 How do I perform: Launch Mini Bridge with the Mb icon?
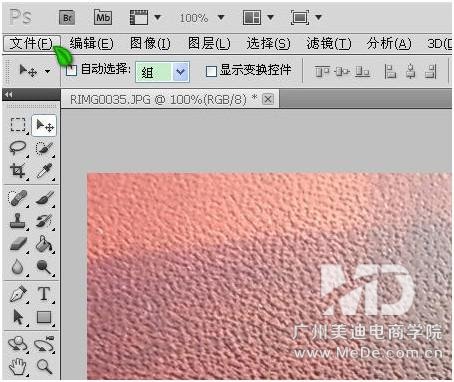pos(103,17)
